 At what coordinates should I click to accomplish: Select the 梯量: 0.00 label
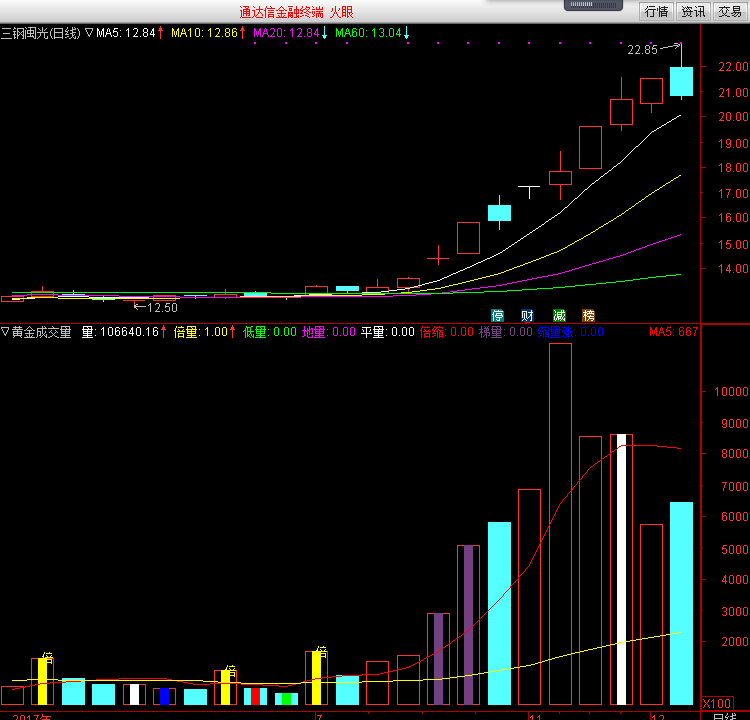(x=506, y=332)
